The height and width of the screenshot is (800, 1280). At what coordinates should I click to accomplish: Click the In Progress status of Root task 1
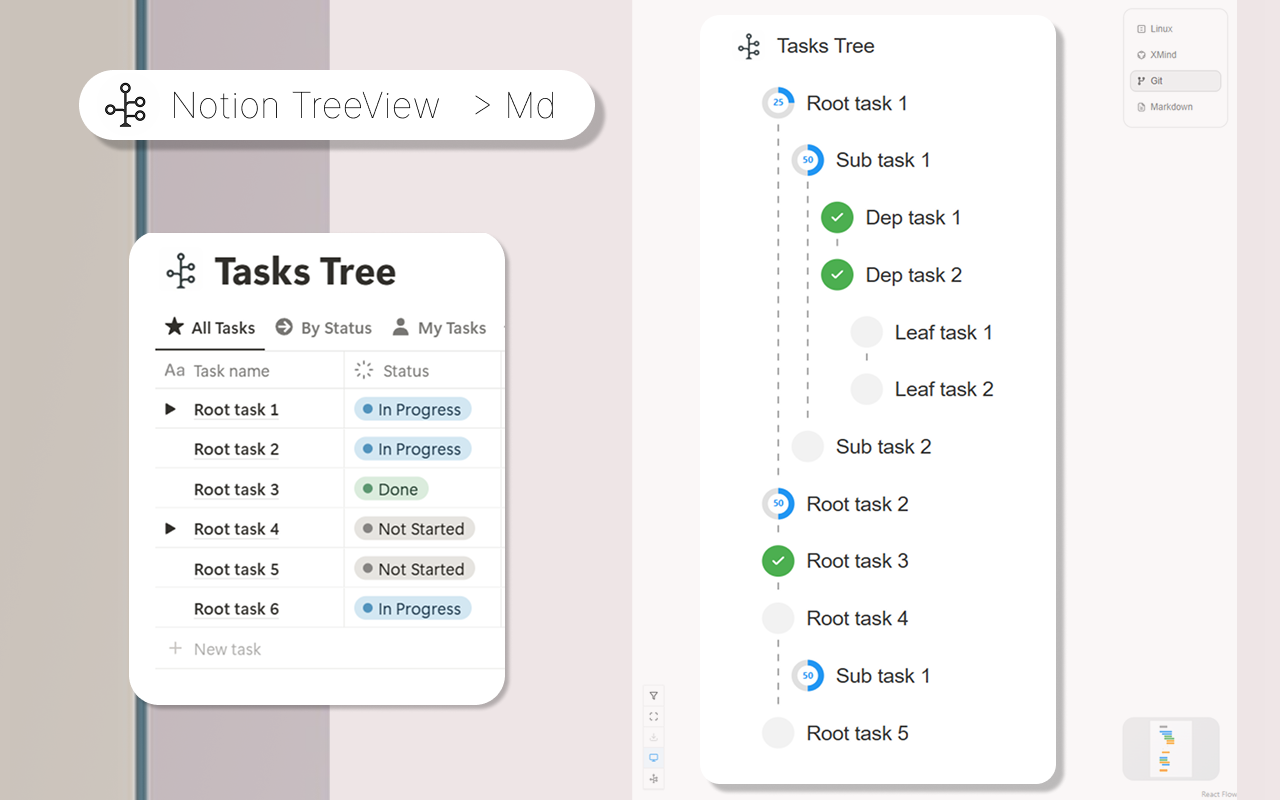click(412, 409)
